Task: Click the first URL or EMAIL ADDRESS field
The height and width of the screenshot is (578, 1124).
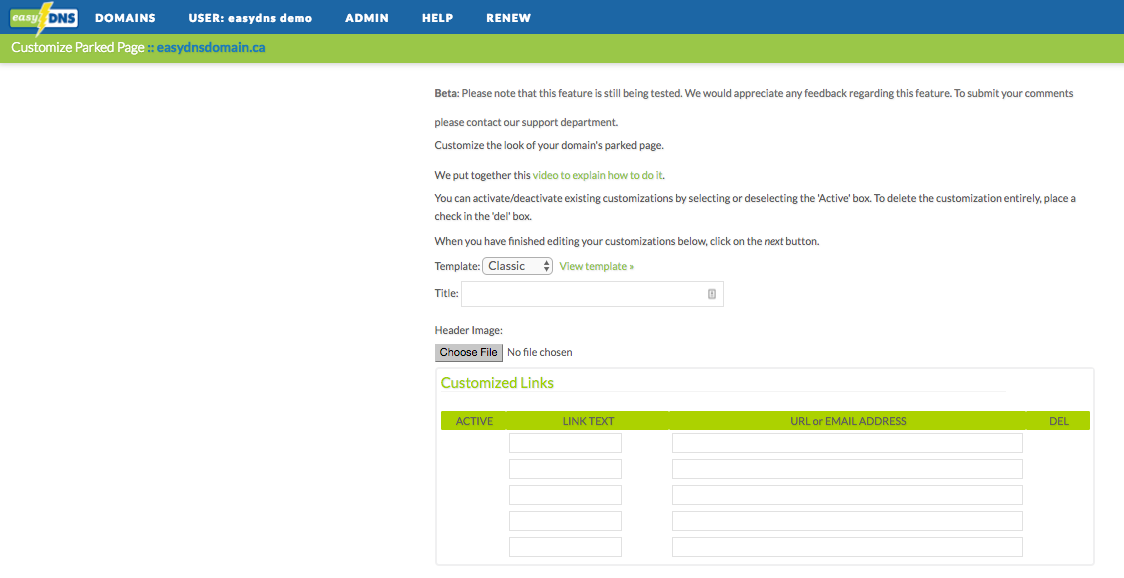Action: click(x=847, y=443)
